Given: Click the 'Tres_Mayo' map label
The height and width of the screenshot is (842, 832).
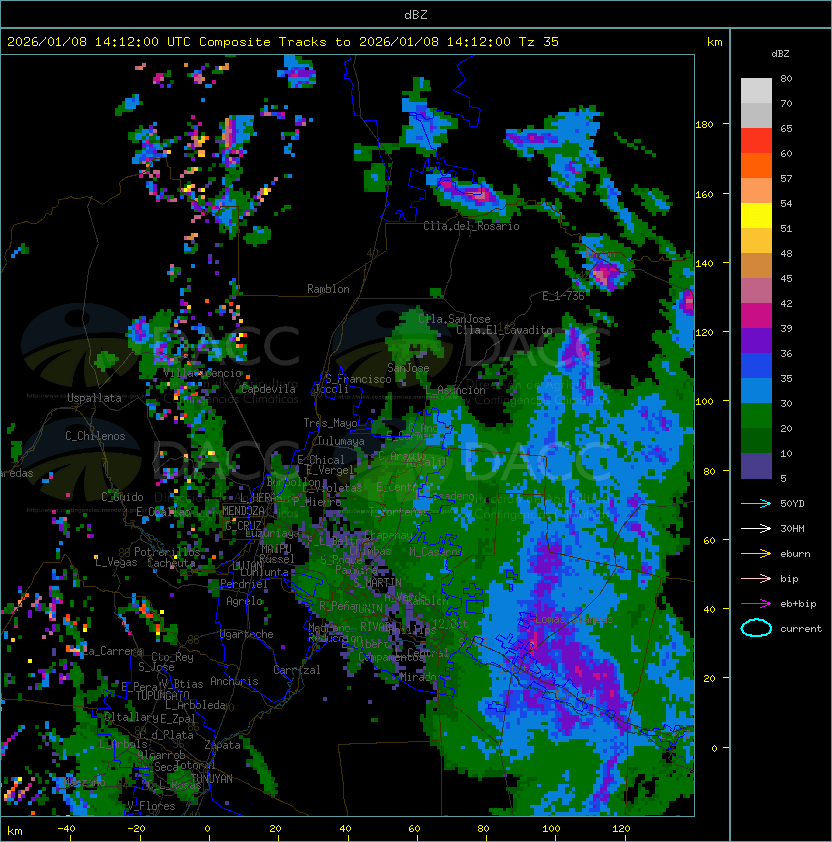Looking at the screenshot, I should (x=330, y=423).
